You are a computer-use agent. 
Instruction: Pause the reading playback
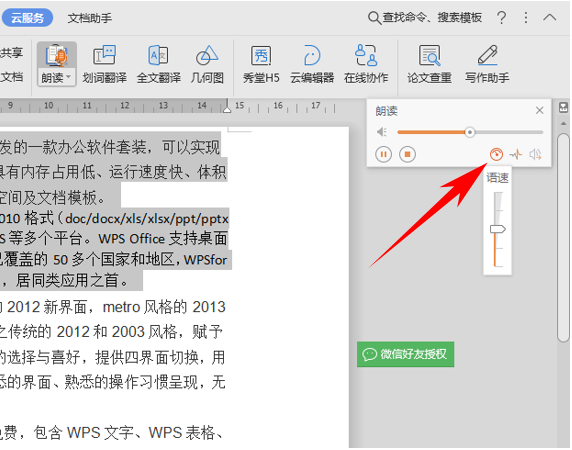tap(383, 154)
